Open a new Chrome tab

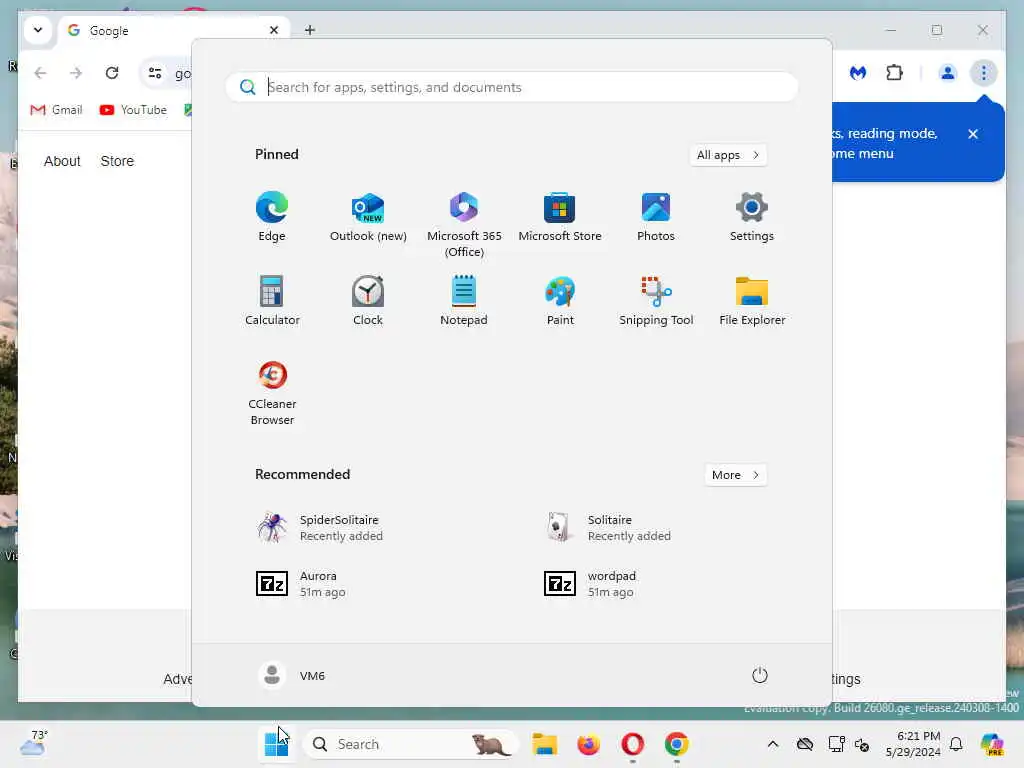310,30
